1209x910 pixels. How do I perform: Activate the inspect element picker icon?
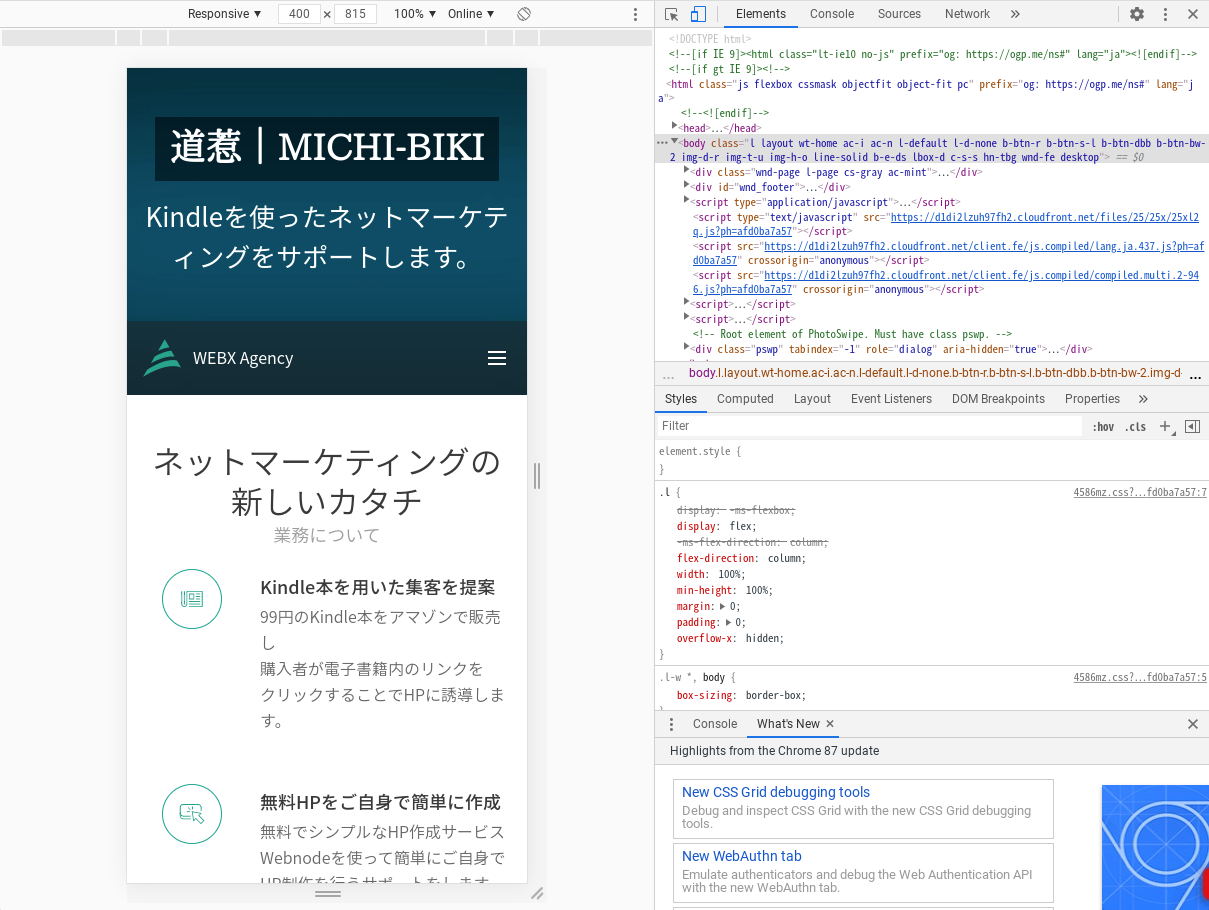(x=672, y=14)
